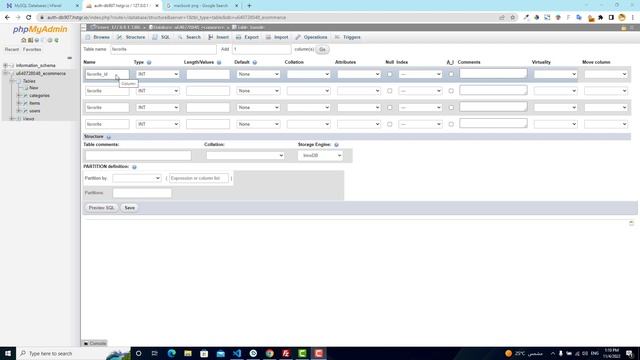Click help icon next to Length/Values header

[x=219, y=62]
